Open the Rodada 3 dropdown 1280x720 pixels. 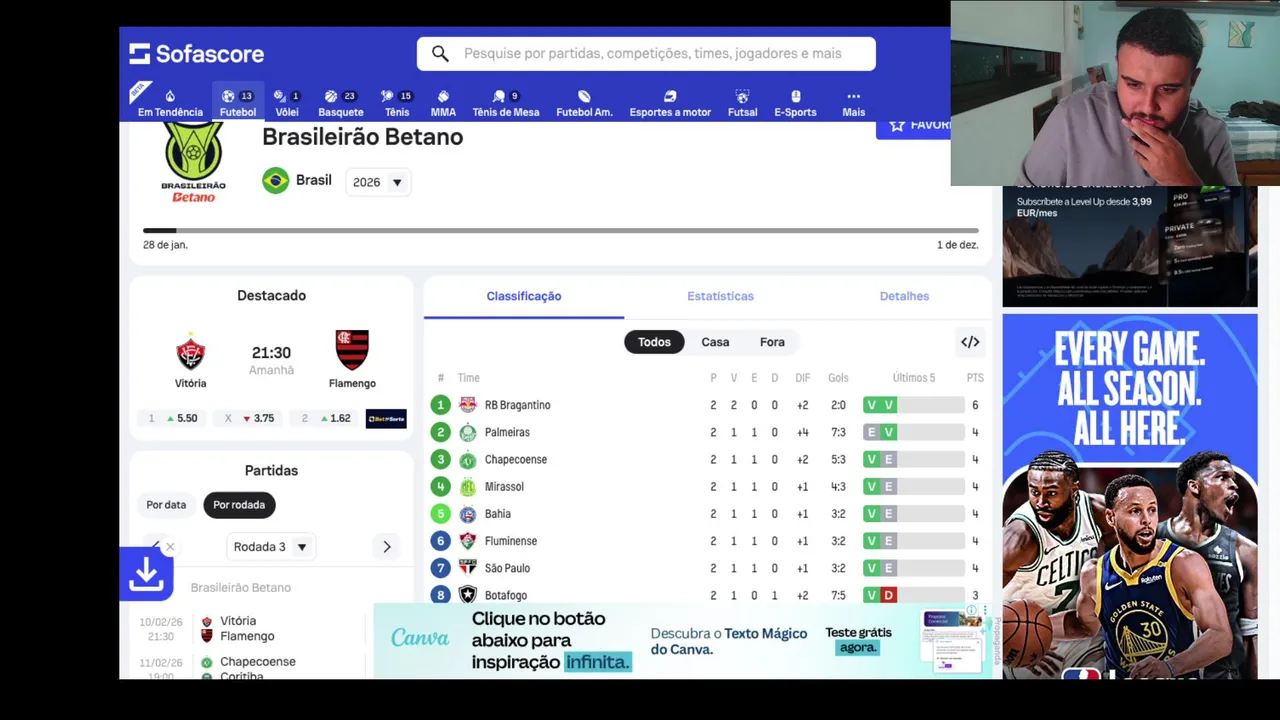271,547
